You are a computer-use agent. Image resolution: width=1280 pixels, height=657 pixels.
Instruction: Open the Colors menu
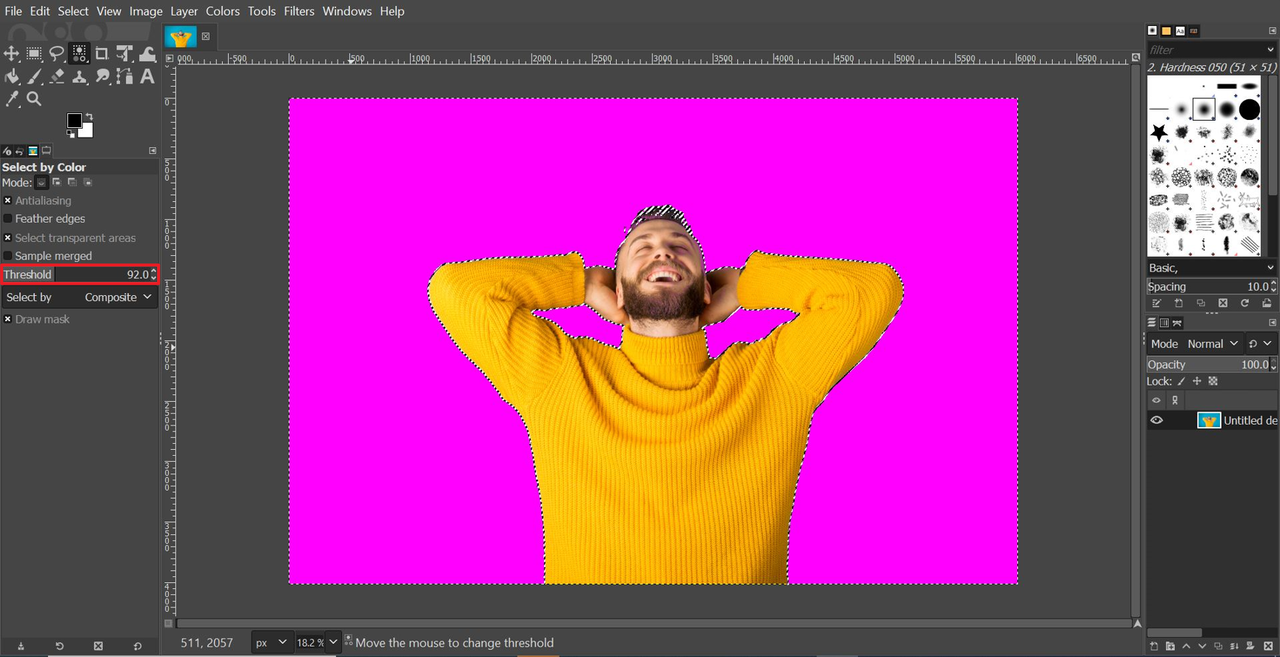click(222, 11)
